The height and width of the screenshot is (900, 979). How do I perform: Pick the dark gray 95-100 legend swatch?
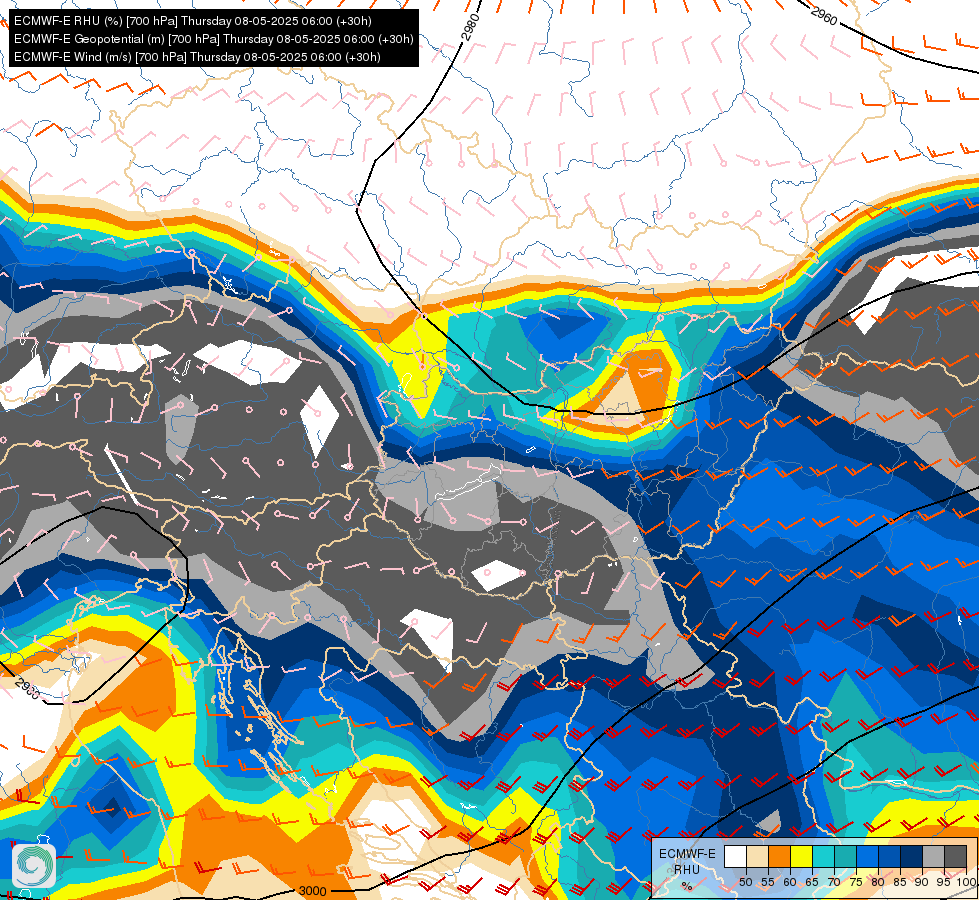click(955, 856)
